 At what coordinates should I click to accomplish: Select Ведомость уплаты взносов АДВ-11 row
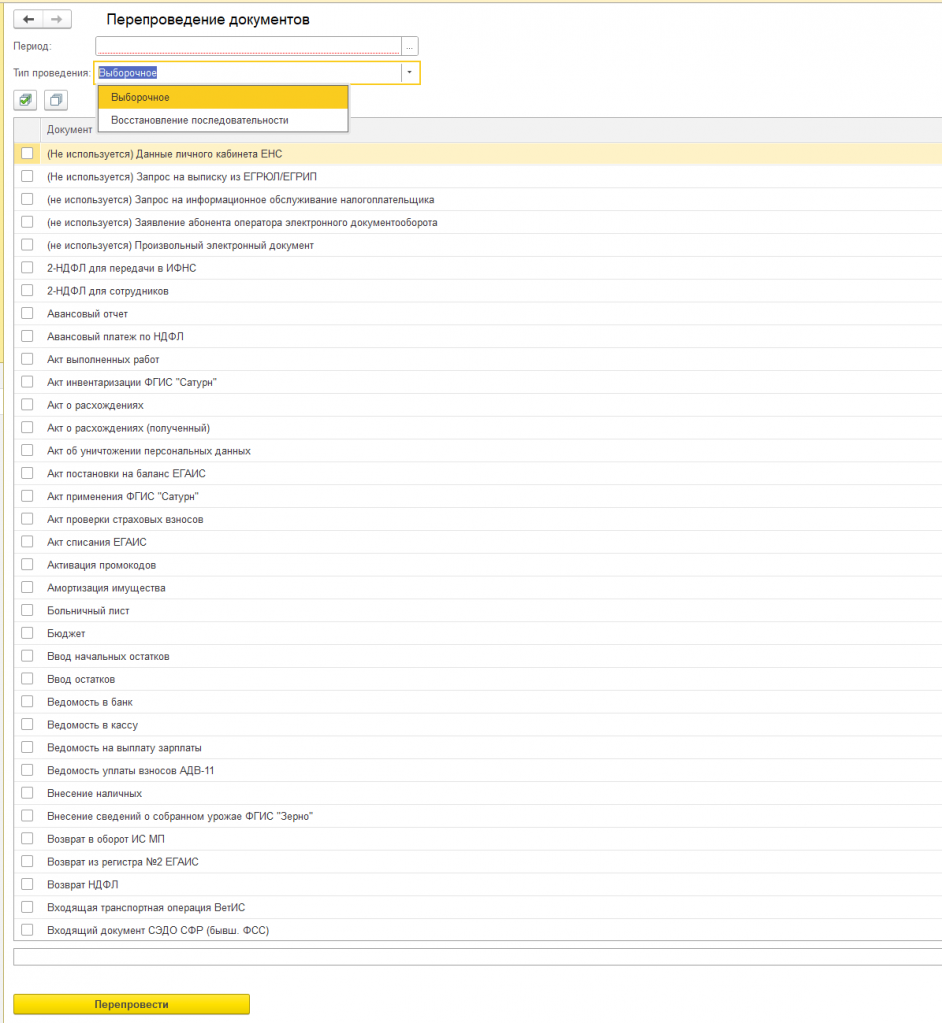(478, 771)
